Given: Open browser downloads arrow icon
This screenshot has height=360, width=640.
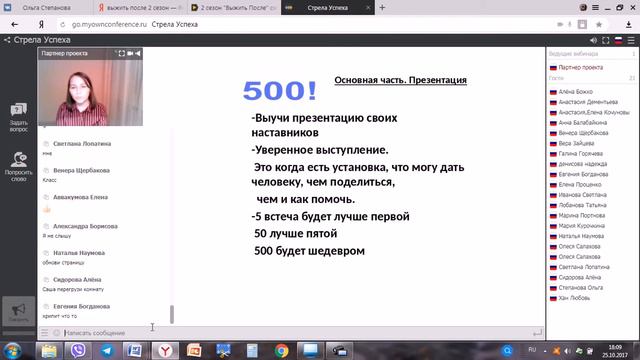Looking at the screenshot, I should tap(629, 24).
